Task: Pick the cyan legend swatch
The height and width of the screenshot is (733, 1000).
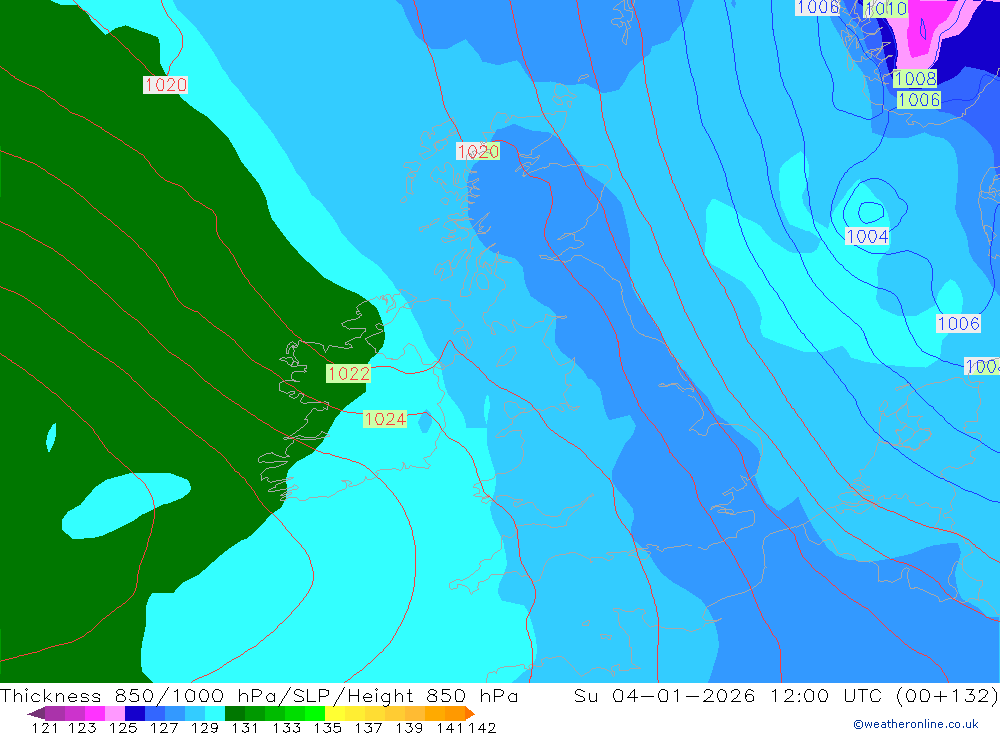Action: pos(215,713)
